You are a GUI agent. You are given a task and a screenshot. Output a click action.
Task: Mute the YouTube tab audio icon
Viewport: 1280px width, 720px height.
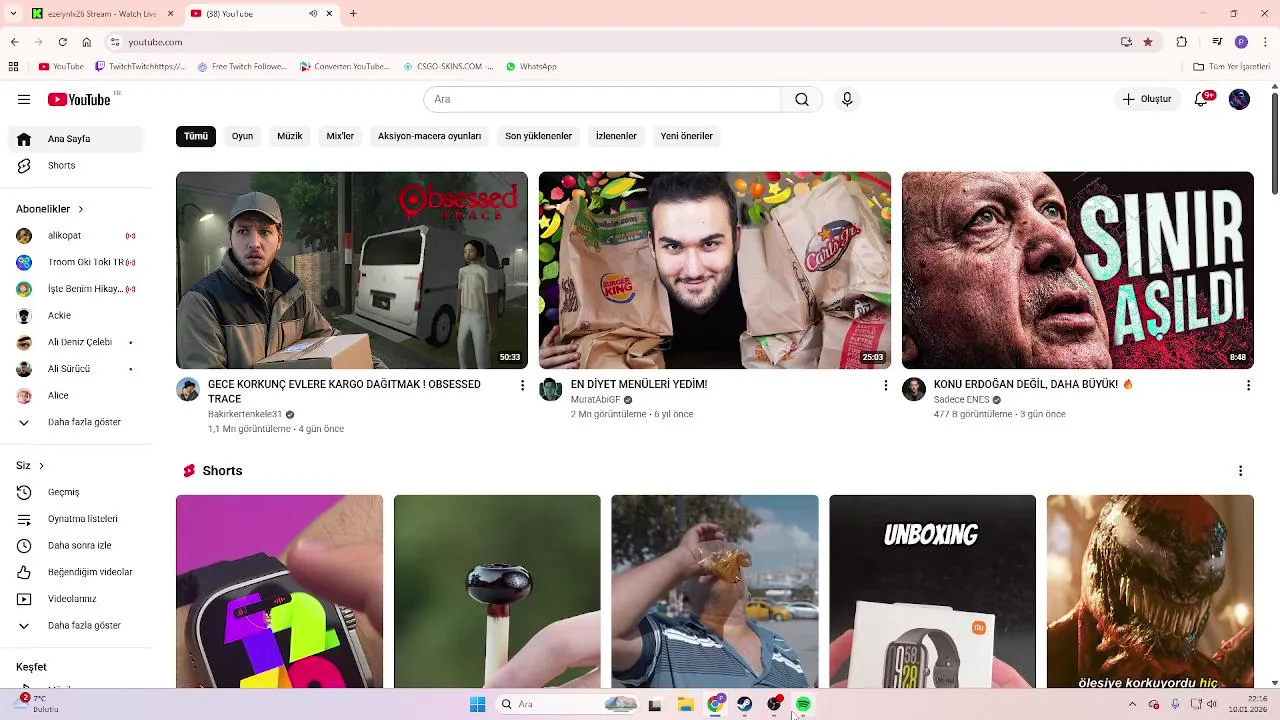[x=313, y=14]
